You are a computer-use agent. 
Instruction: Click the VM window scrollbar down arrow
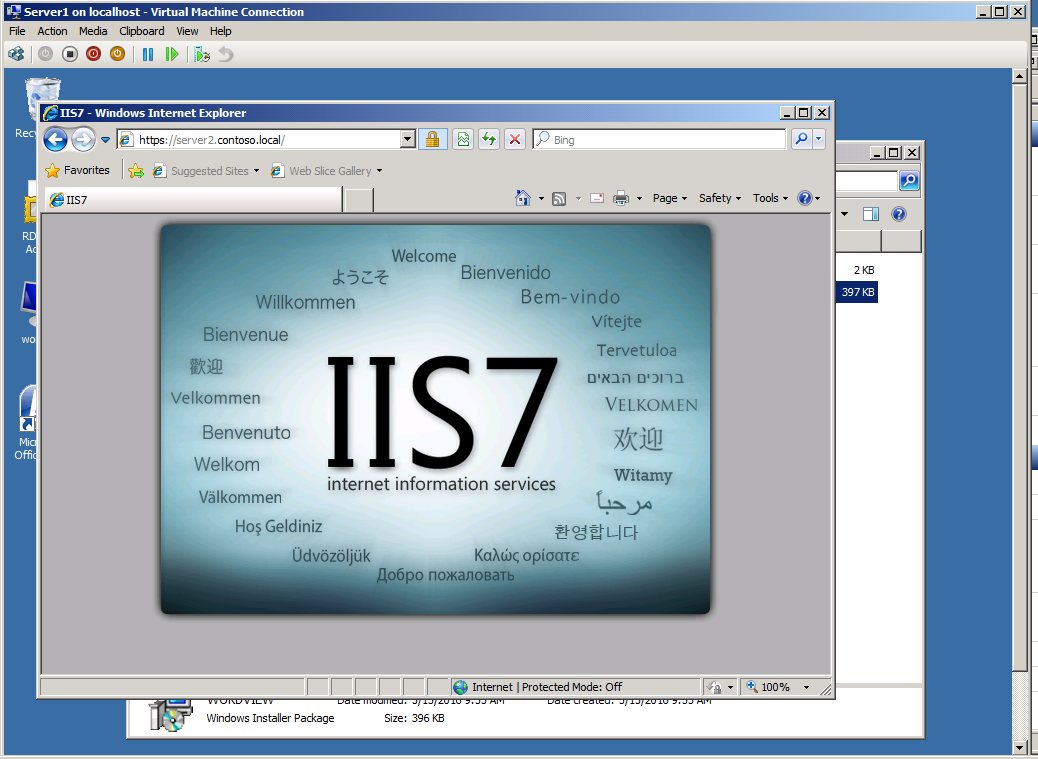pos(1019,748)
